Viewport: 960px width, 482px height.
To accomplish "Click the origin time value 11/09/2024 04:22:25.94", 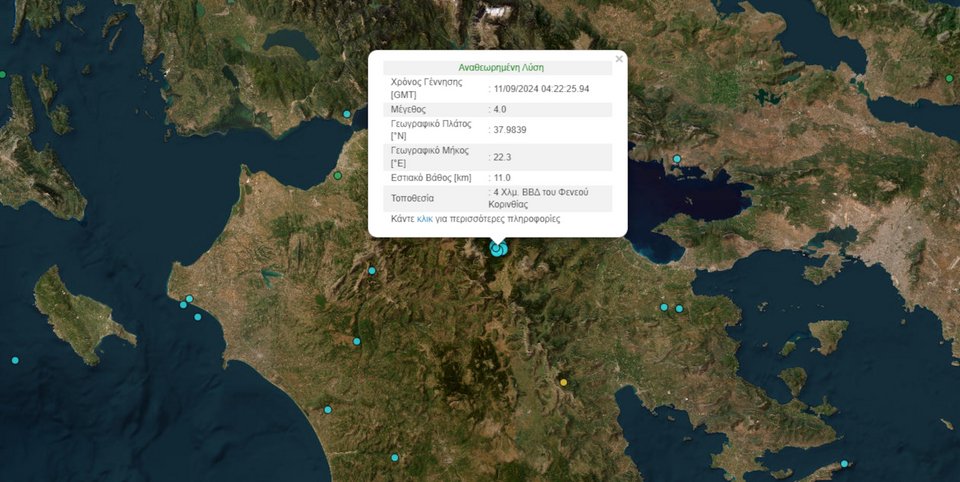I will [x=542, y=88].
